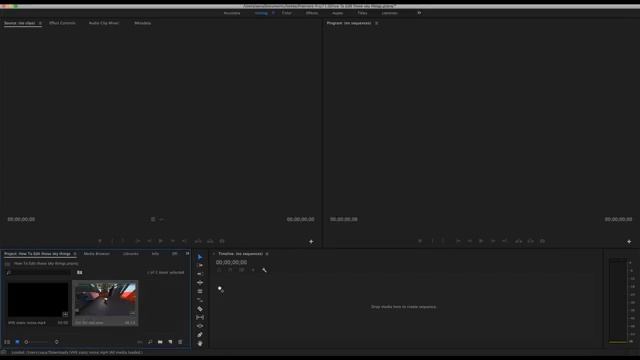
Task: Open sort icons menu in Project panel
Action: pos(56,342)
